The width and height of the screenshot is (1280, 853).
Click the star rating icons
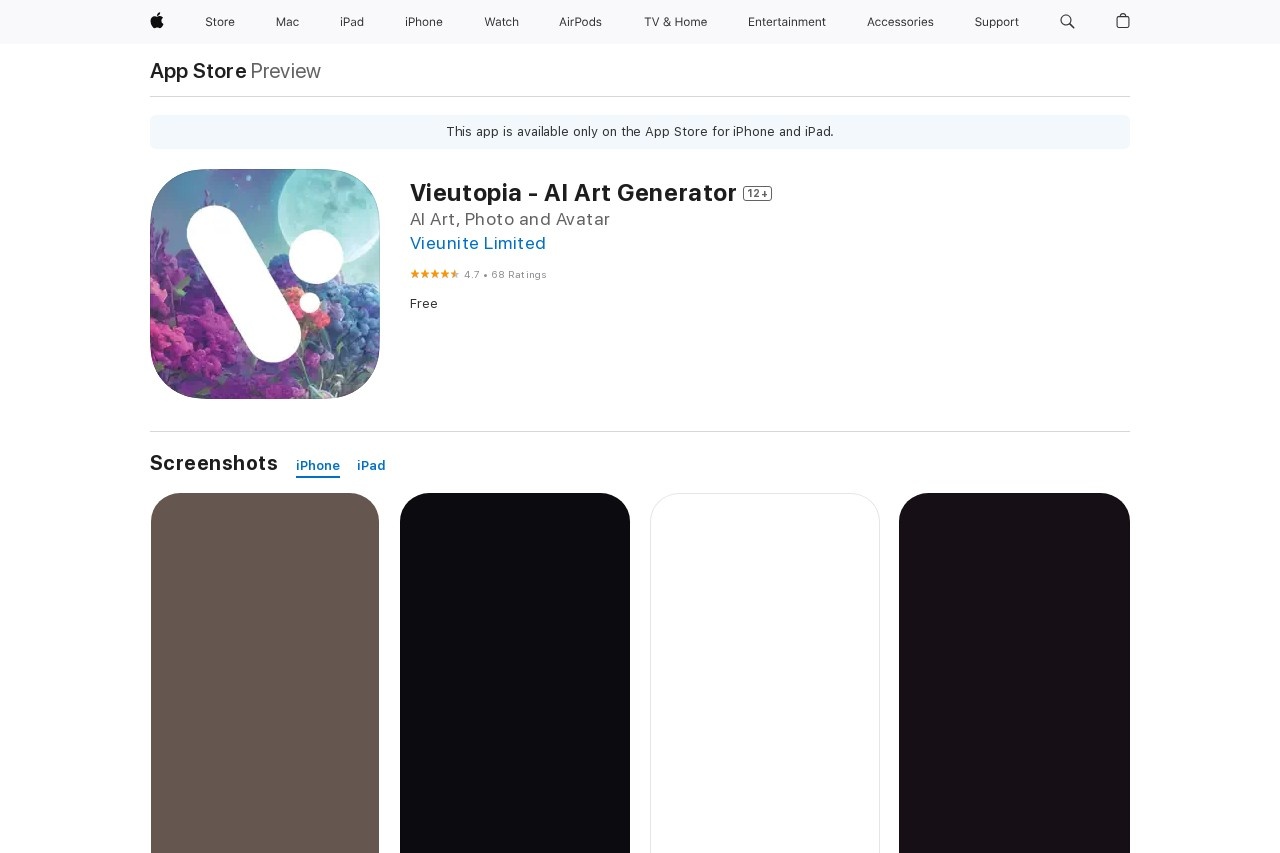coord(434,274)
